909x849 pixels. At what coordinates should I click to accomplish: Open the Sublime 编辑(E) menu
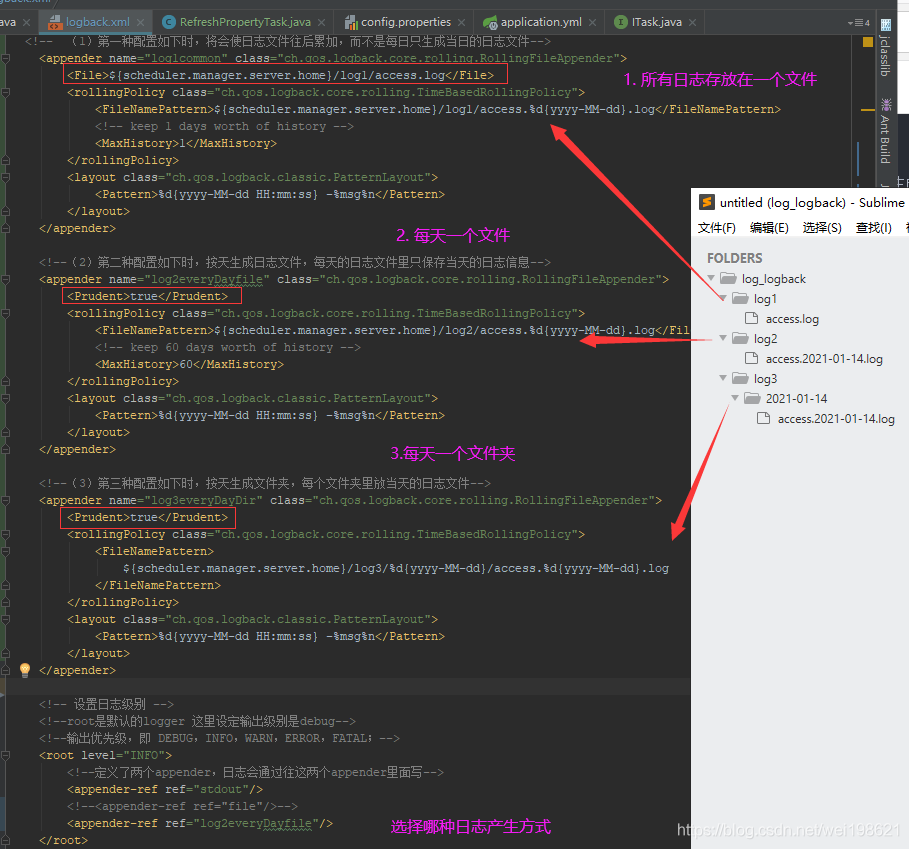(769, 228)
